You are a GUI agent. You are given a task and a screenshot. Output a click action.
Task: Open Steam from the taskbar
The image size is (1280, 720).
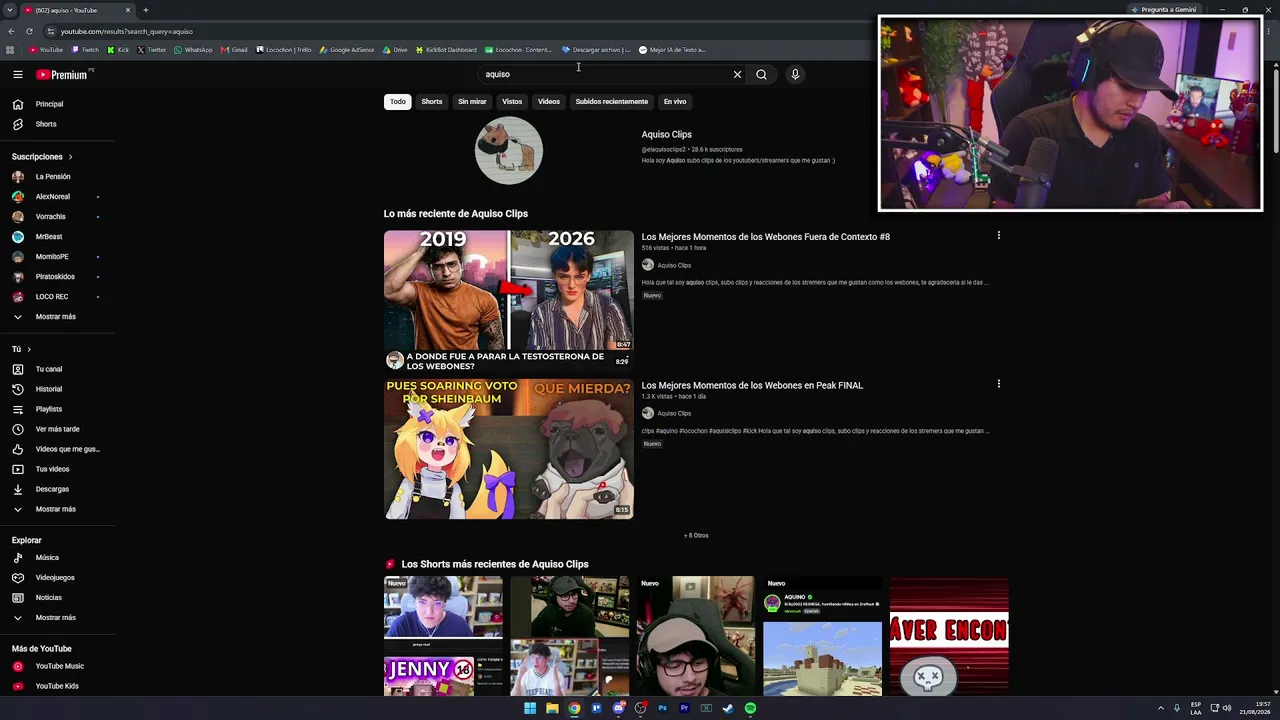728,708
